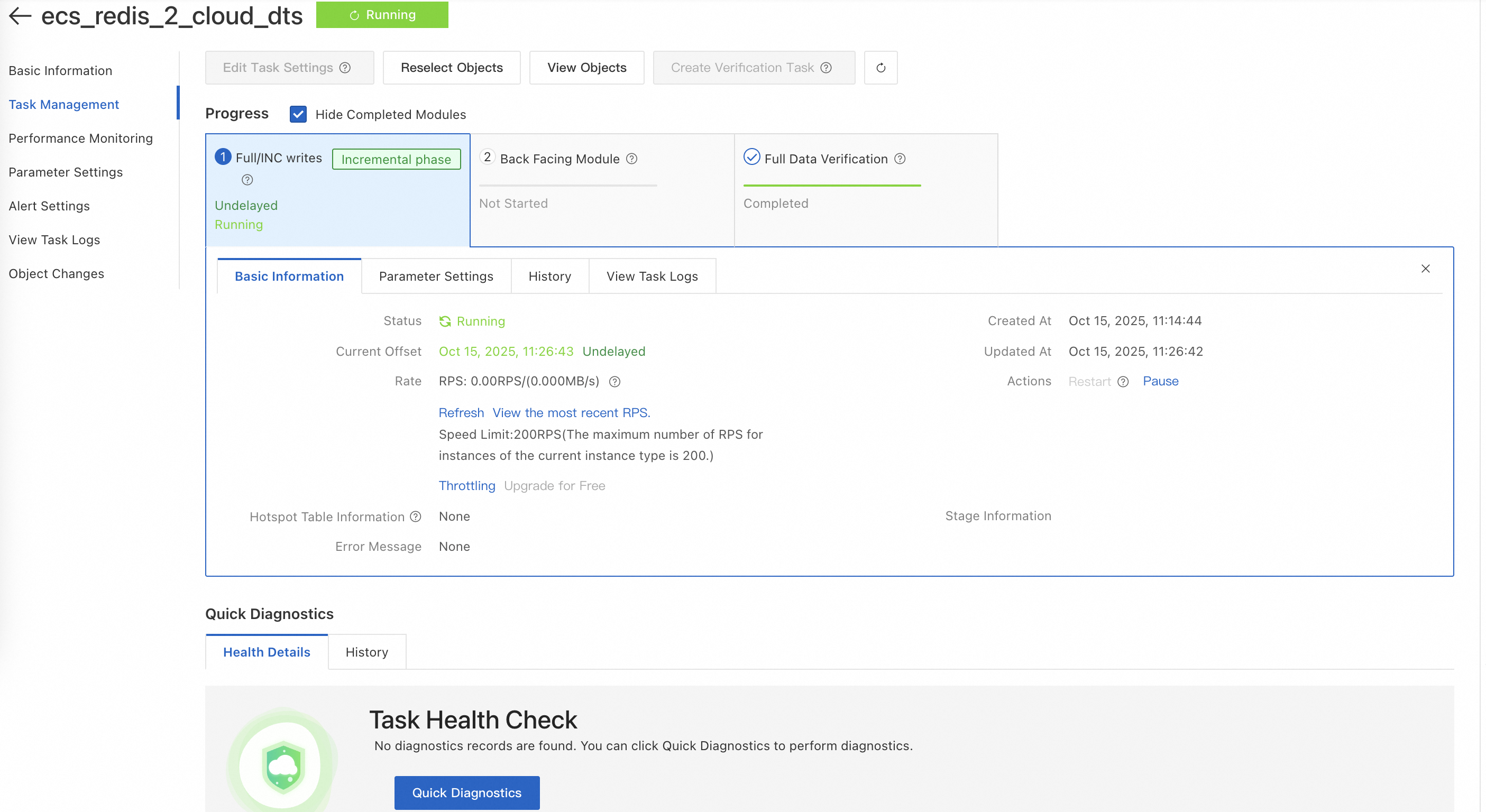The image size is (1486, 812).
Task: Click help icon next to Full Data Verification
Action: click(x=900, y=159)
